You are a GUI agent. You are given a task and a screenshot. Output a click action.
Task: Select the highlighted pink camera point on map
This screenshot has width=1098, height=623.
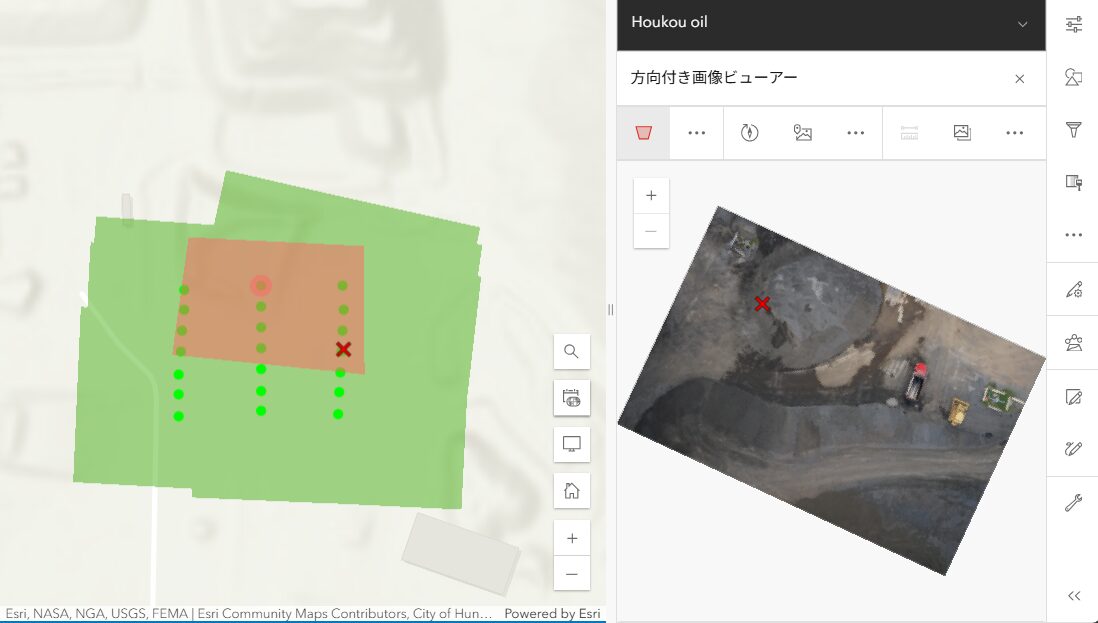click(x=261, y=286)
